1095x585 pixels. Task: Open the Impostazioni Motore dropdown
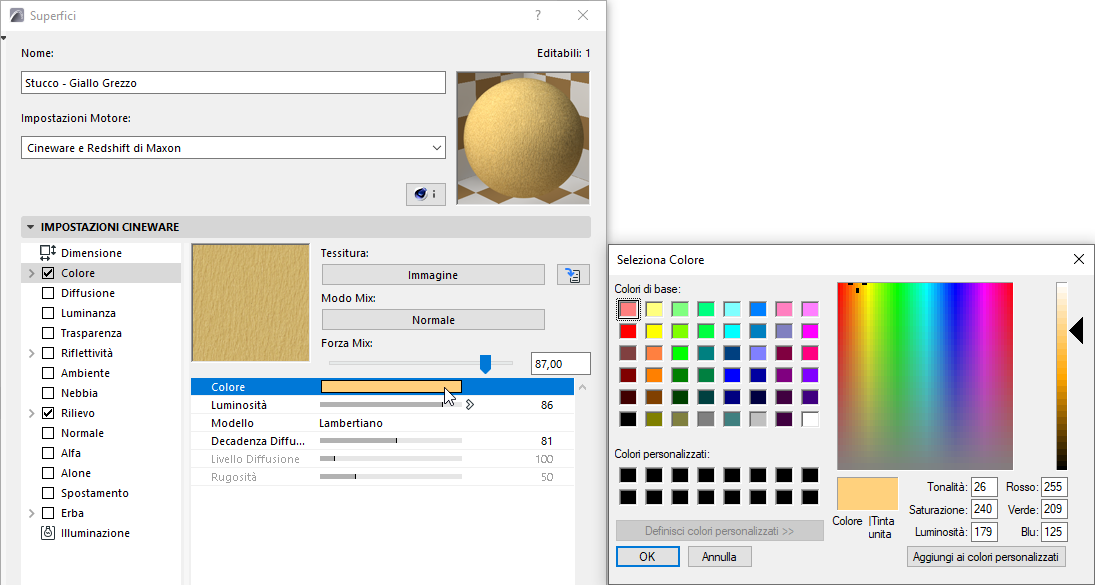tap(437, 146)
